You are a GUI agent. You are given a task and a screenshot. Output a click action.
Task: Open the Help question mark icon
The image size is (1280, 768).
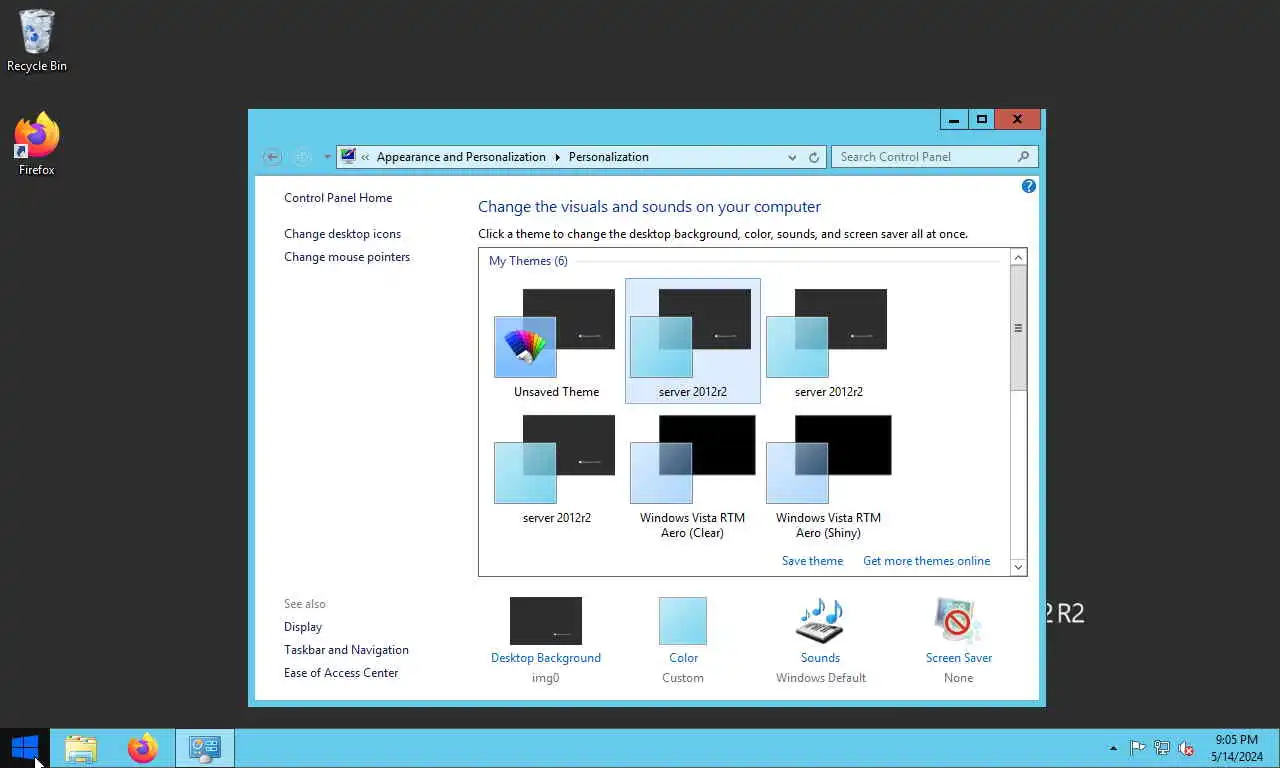(x=1028, y=186)
